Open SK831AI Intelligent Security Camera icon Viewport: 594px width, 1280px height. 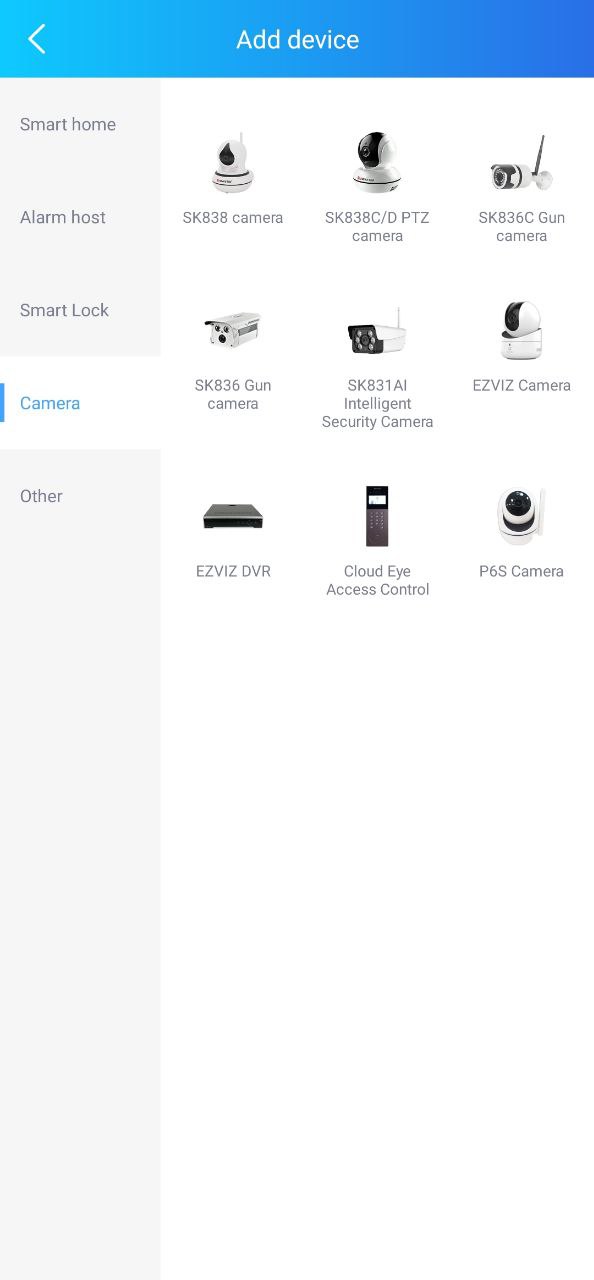(377, 330)
